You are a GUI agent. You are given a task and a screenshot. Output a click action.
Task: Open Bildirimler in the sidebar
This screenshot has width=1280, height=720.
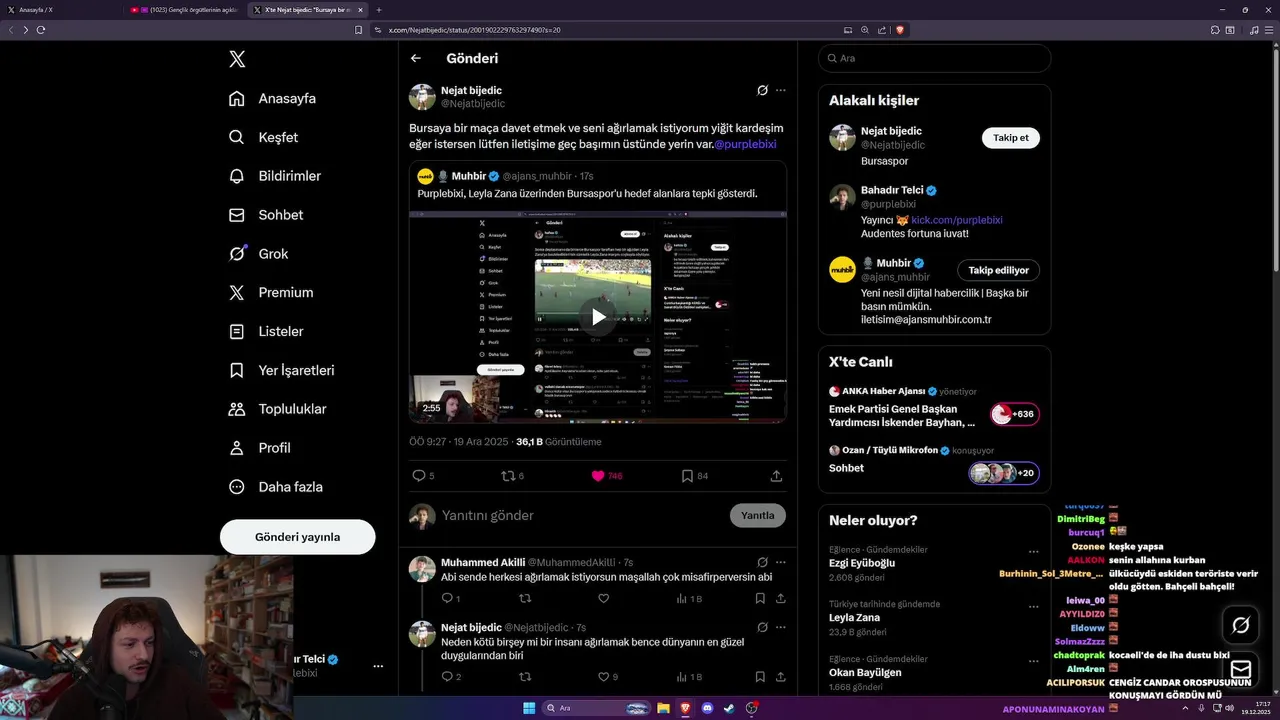[x=276, y=176]
